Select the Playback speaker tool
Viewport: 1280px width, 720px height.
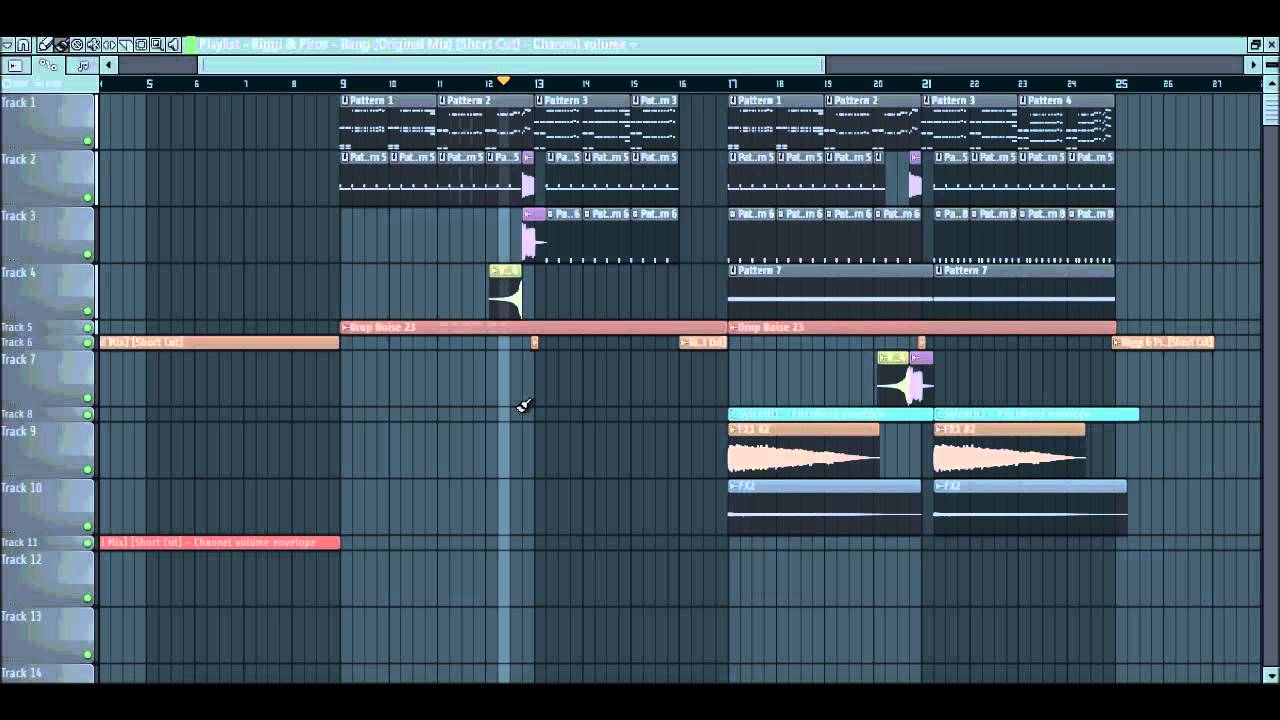tap(173, 45)
